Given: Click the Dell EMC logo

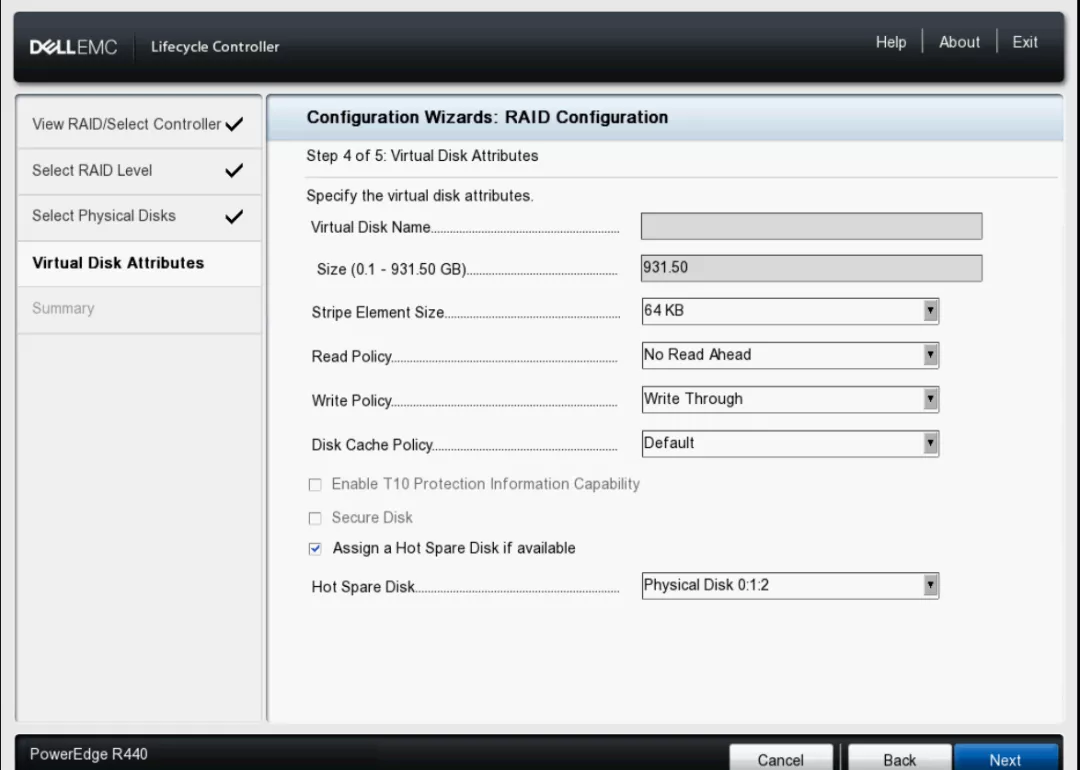Looking at the screenshot, I should (x=74, y=47).
